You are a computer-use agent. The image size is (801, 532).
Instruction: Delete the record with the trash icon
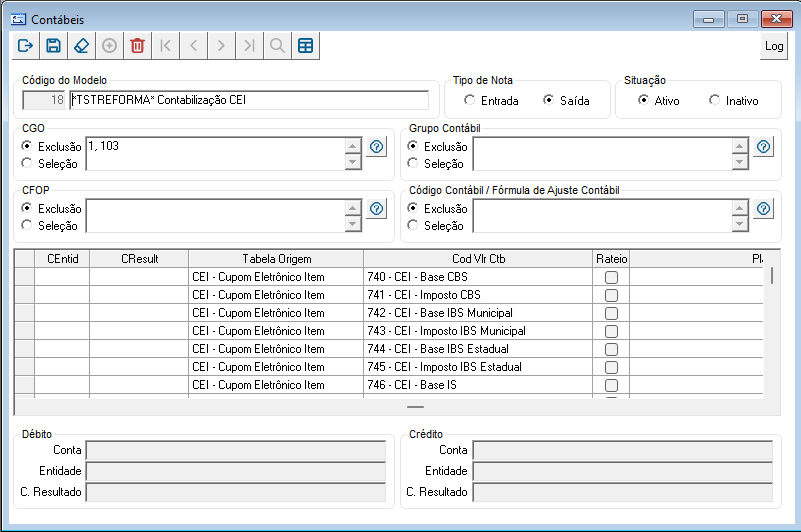tap(137, 46)
